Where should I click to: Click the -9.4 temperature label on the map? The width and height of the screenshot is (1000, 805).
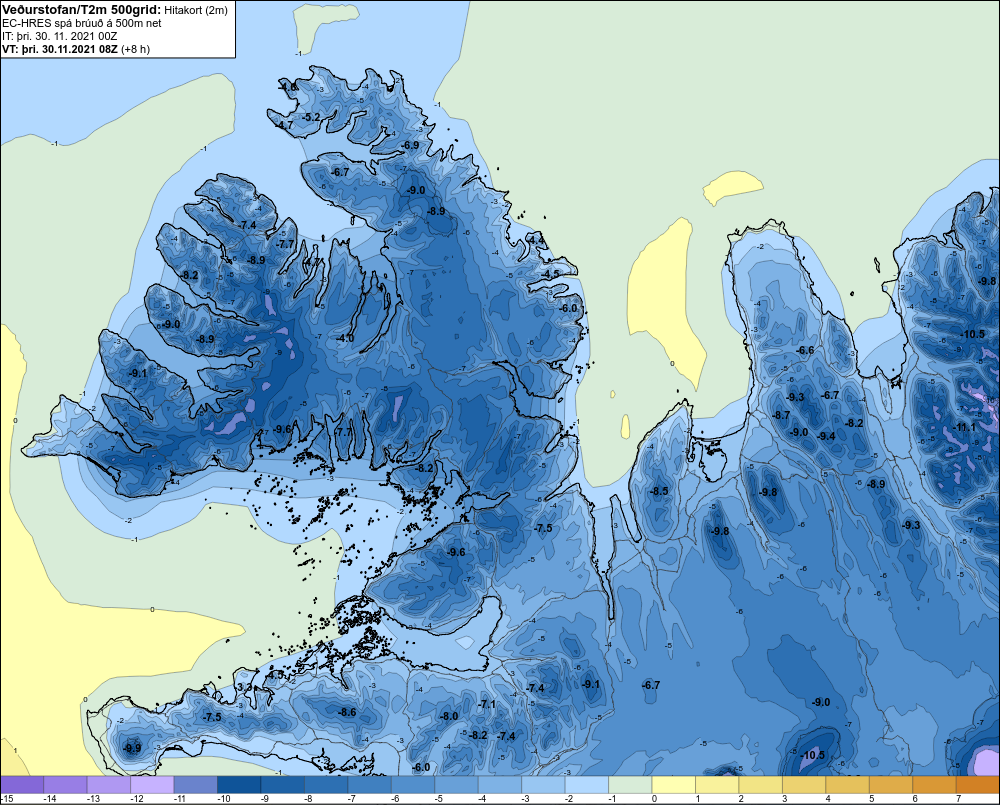(826, 436)
